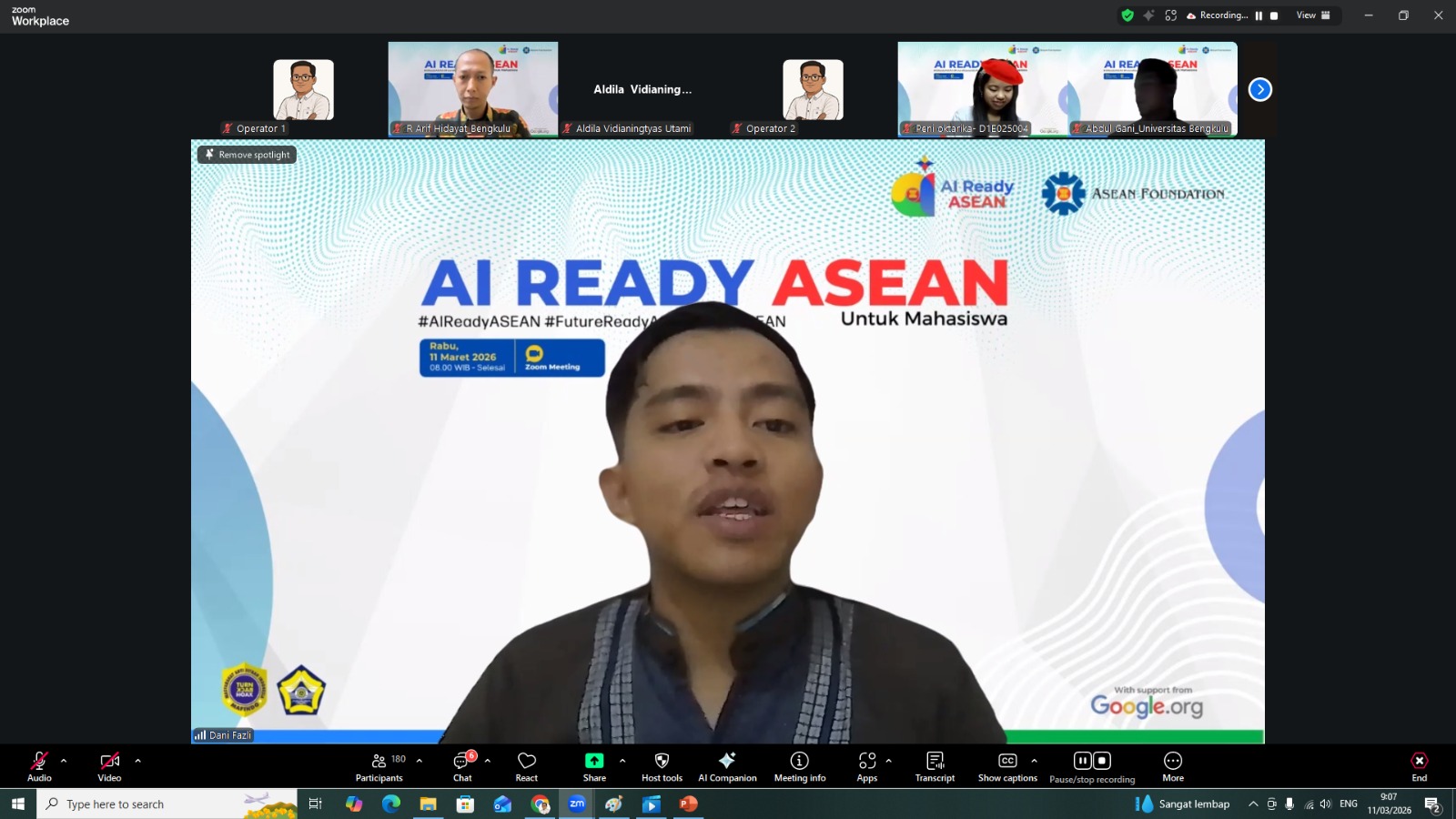Expand video options arrow beside Video
The width and height of the screenshot is (1456, 819).
[x=138, y=761]
